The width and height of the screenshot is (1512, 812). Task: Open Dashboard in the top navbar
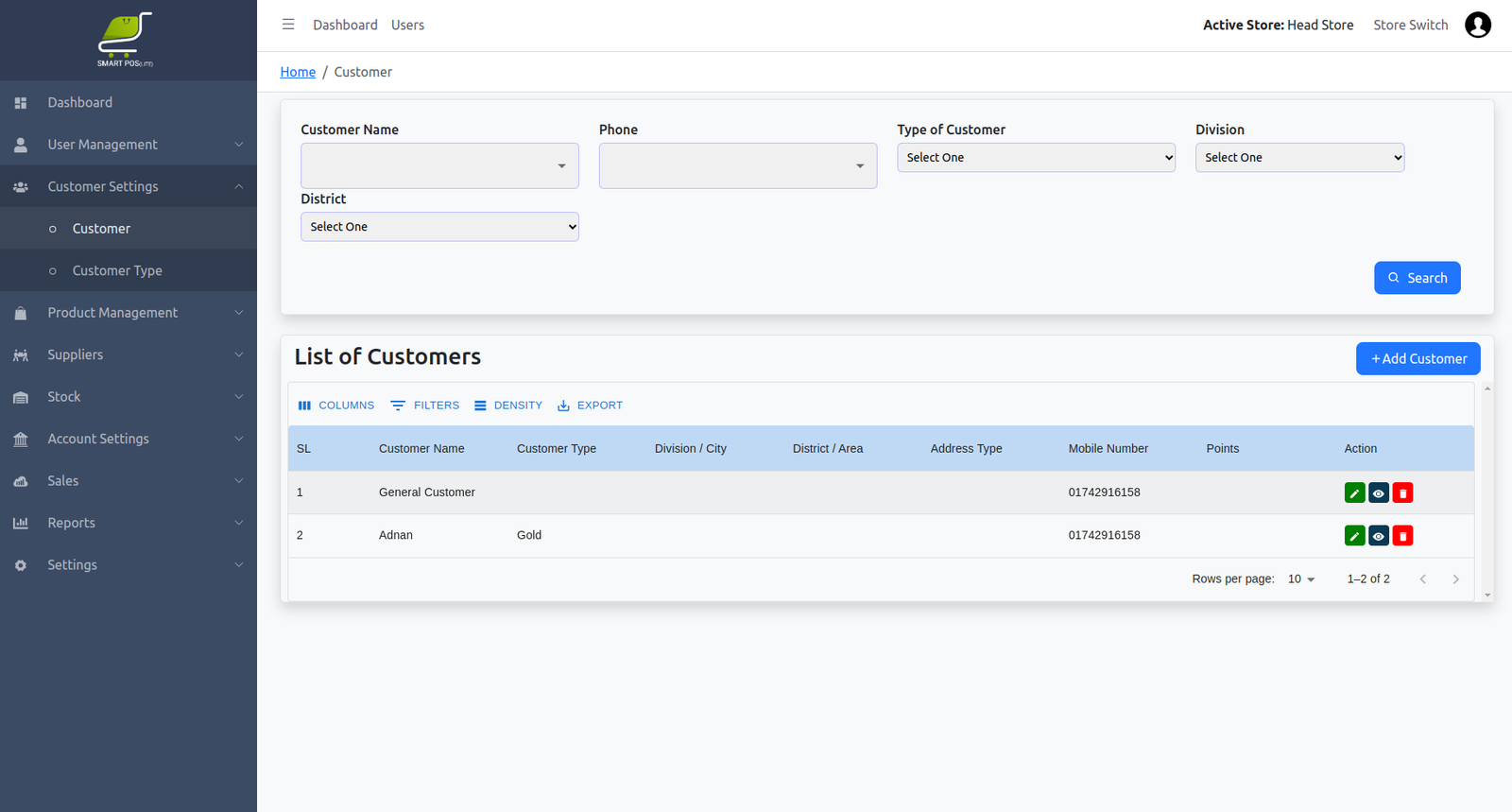[345, 26]
